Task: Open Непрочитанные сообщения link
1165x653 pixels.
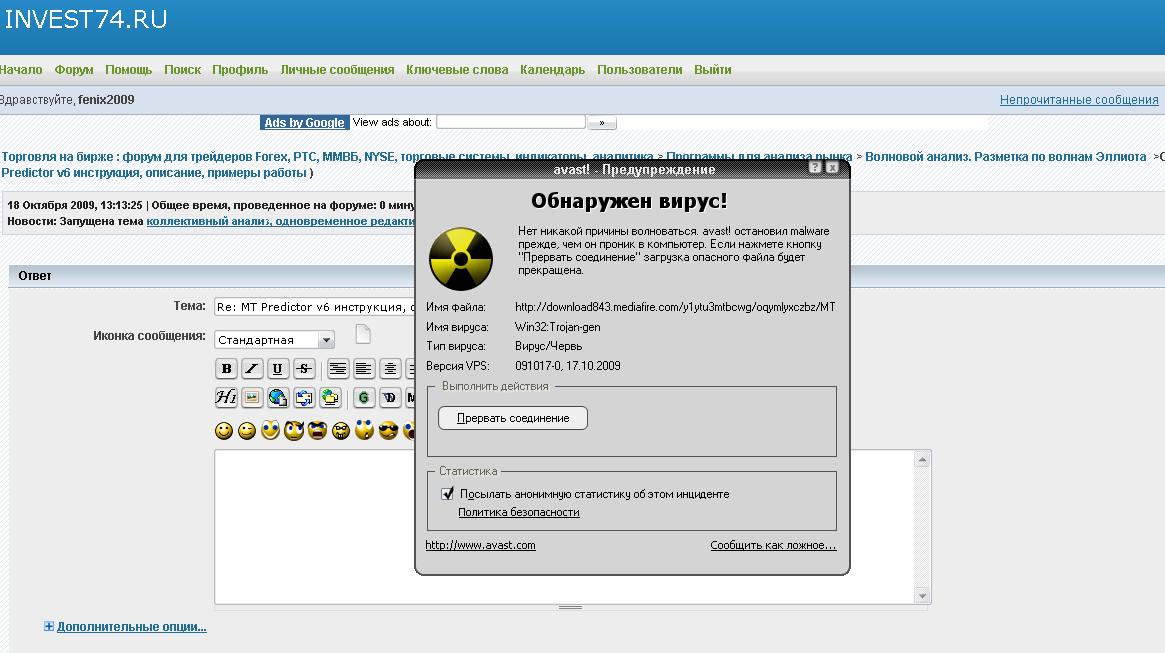Action: tap(1080, 99)
